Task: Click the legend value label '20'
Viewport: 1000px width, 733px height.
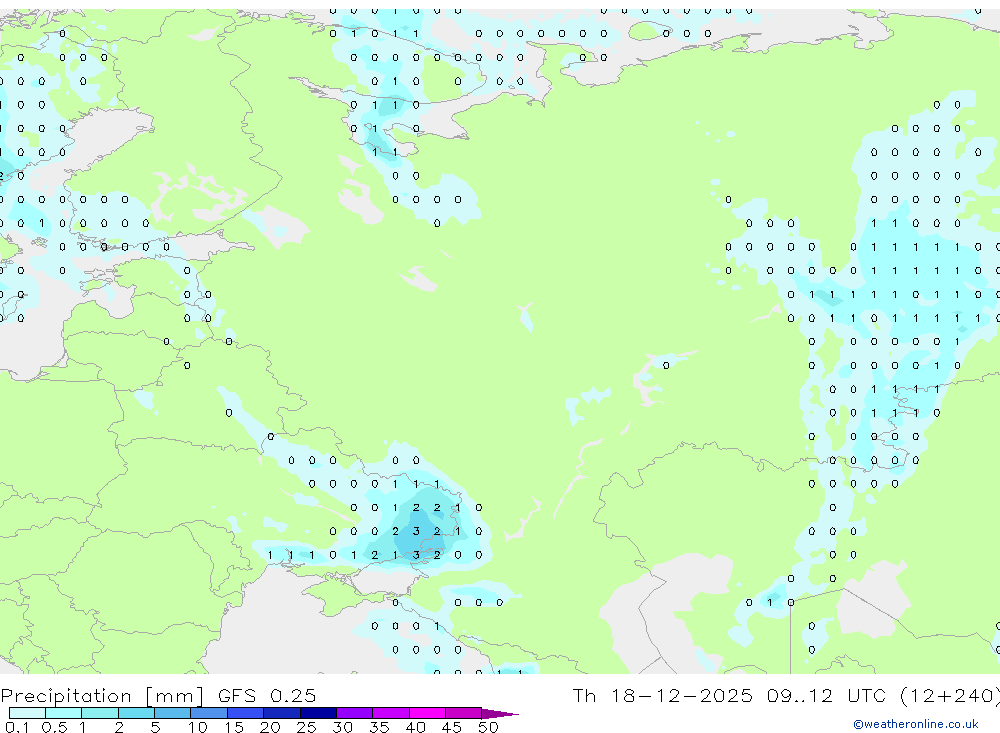Action: point(270,727)
